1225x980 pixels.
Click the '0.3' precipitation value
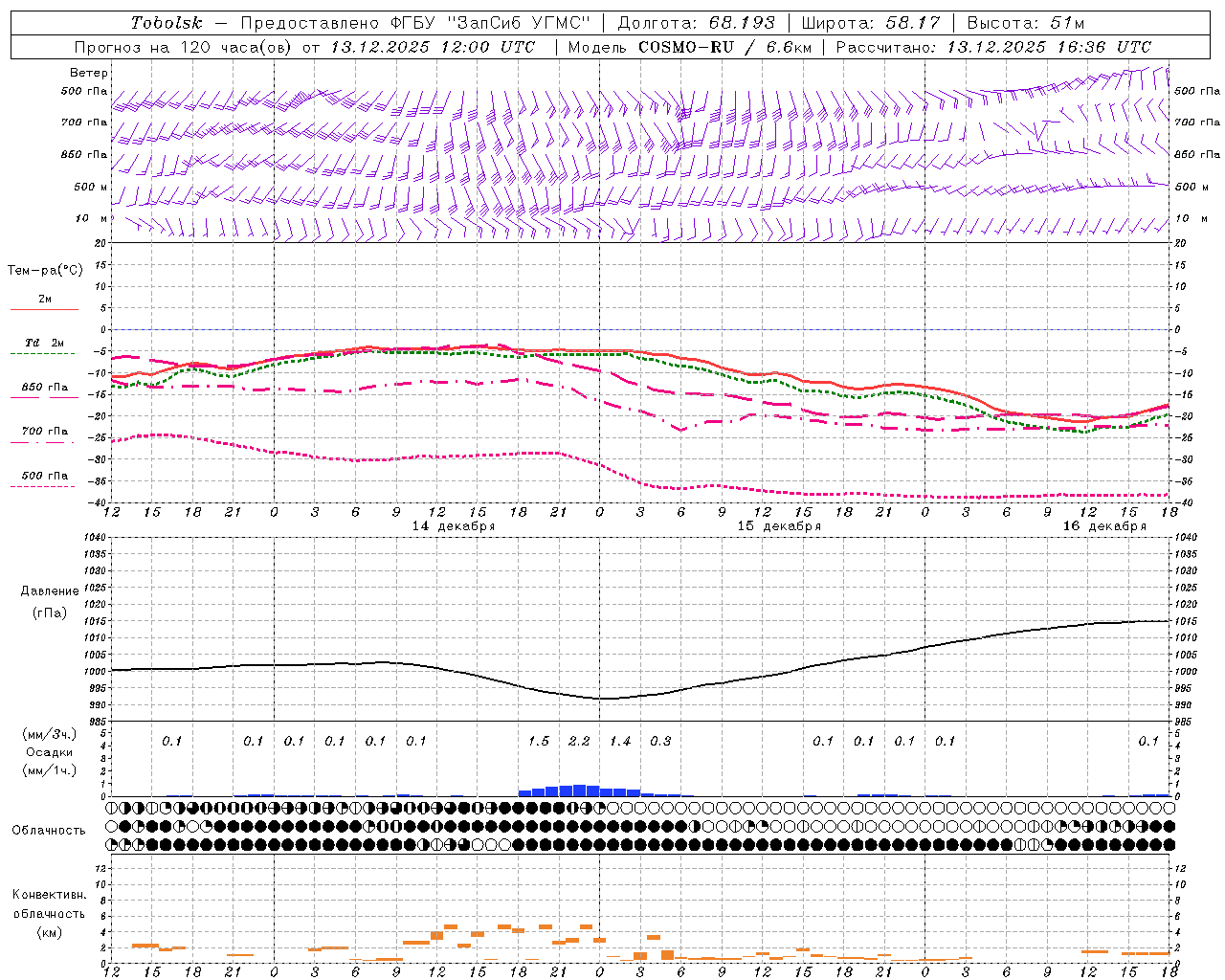pyautogui.click(x=660, y=742)
